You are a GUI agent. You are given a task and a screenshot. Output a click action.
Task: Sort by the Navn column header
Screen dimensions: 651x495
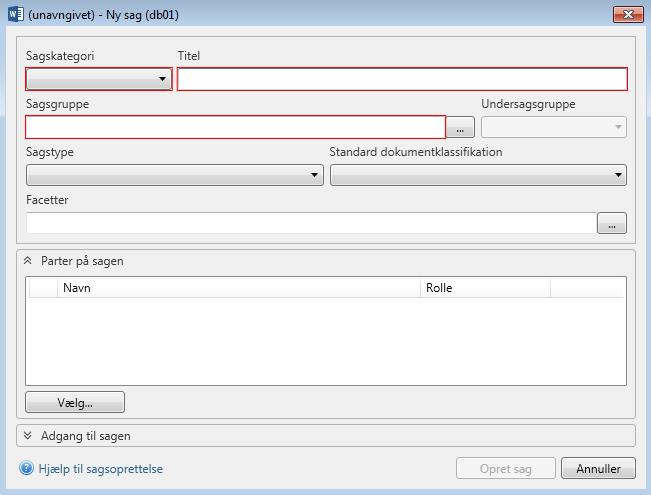point(239,288)
